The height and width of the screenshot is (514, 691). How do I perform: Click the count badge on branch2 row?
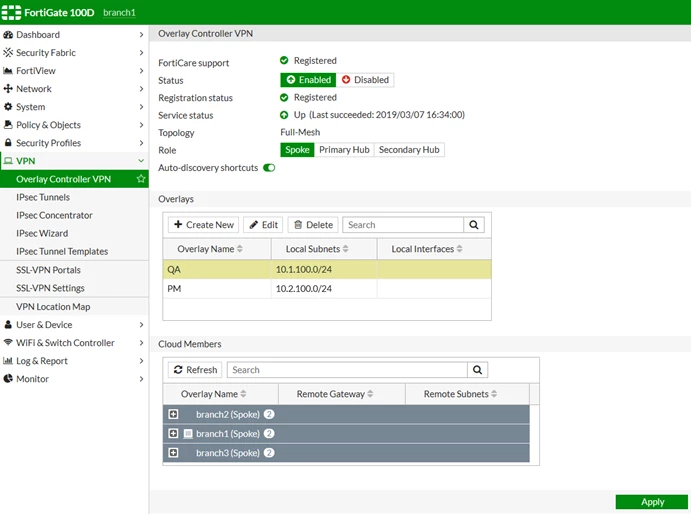pos(269,414)
